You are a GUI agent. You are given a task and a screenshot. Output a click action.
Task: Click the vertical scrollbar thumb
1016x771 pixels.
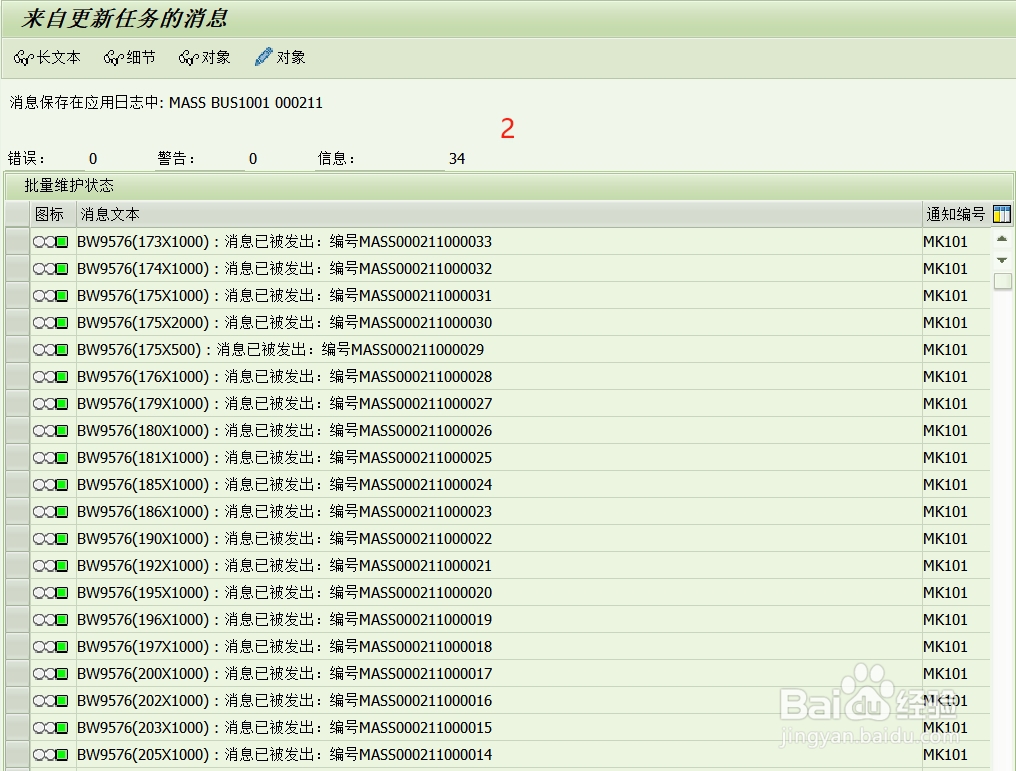point(1001,282)
